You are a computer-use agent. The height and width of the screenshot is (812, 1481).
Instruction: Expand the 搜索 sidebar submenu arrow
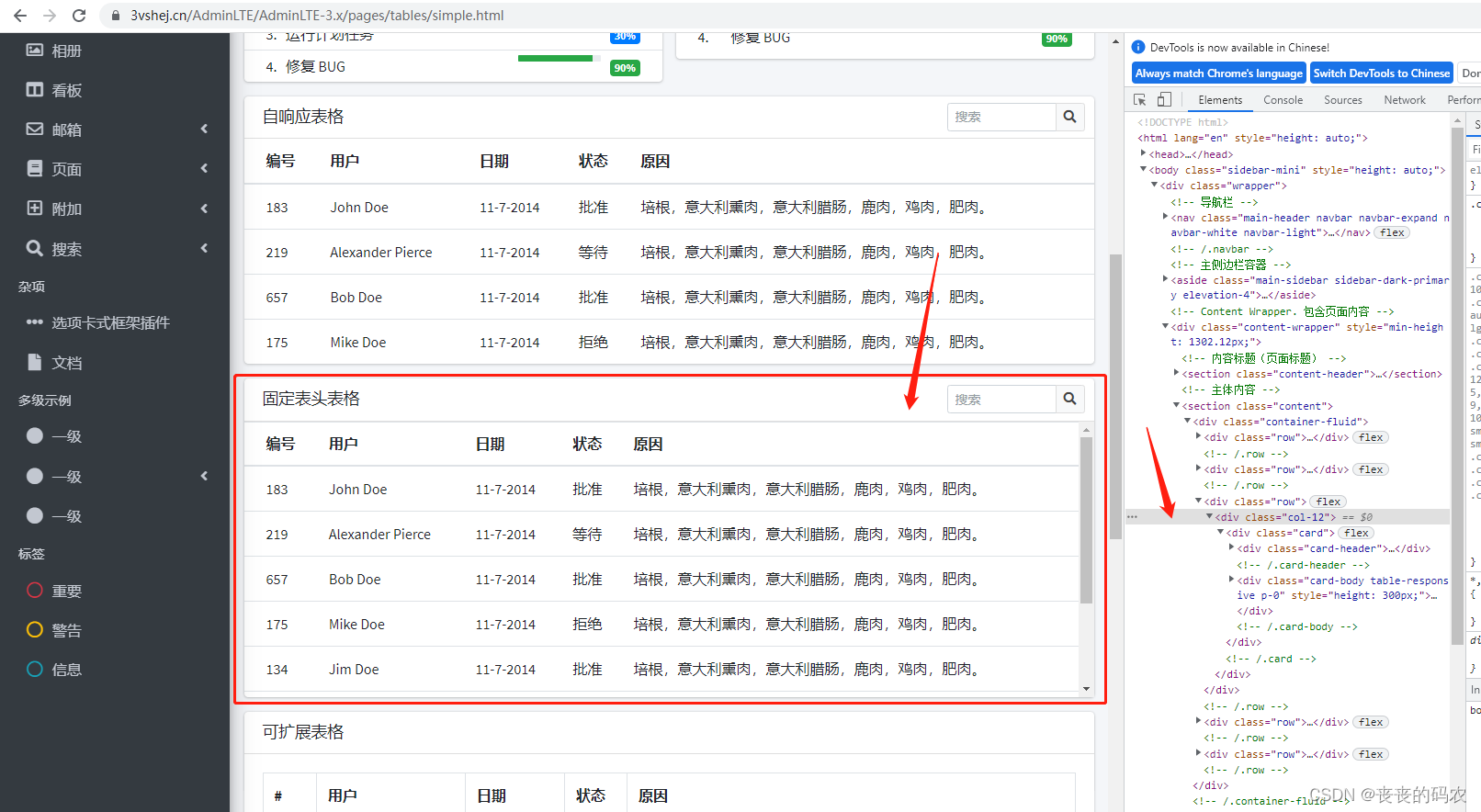point(204,248)
